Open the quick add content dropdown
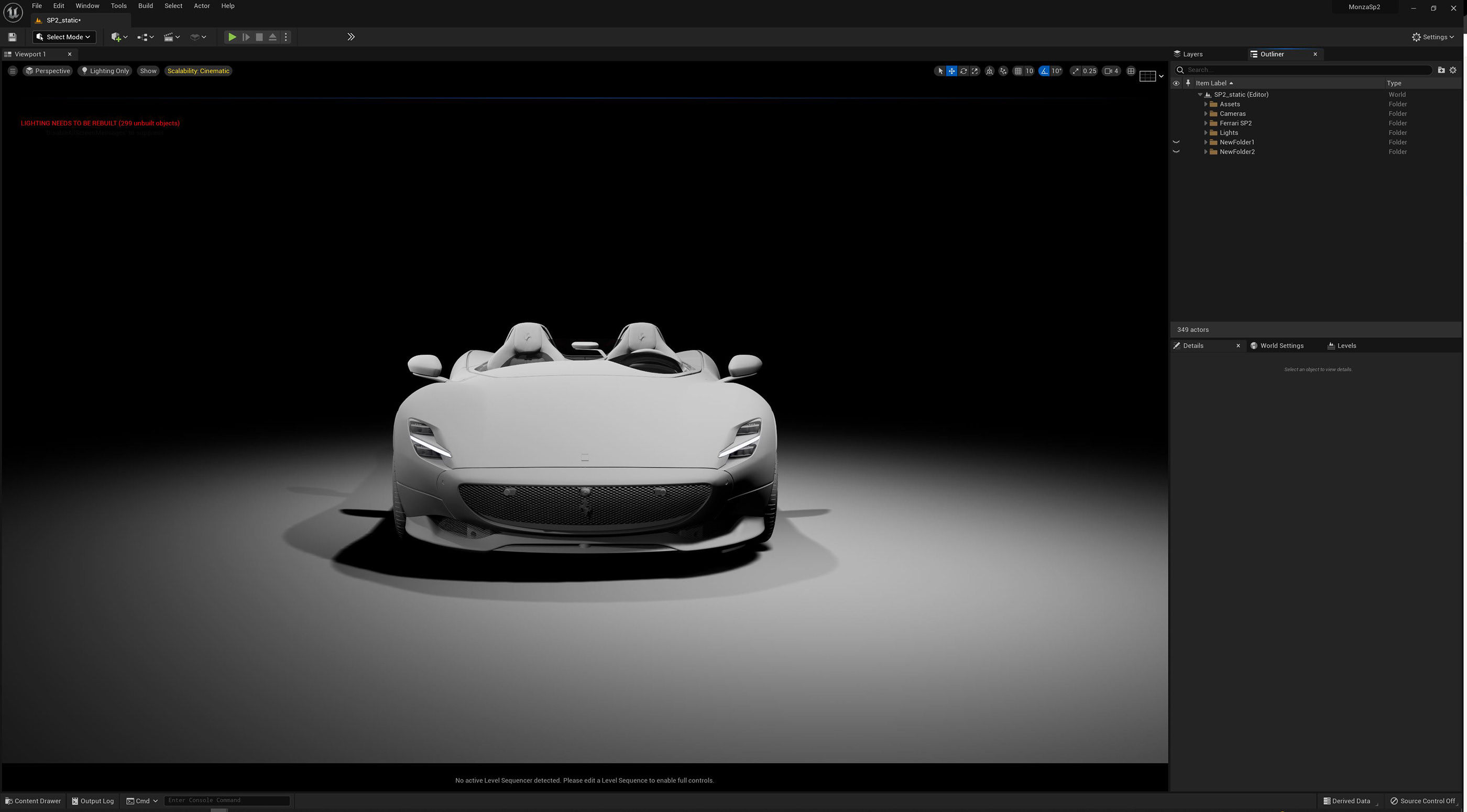Screen dimensions: 1467x812 [119, 37]
